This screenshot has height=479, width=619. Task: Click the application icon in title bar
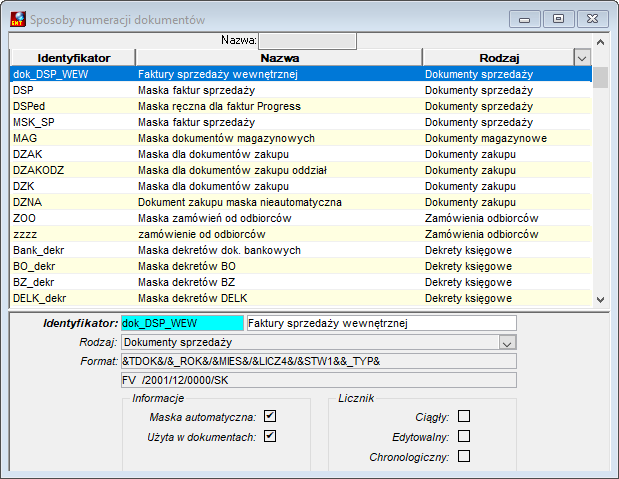coord(18,19)
